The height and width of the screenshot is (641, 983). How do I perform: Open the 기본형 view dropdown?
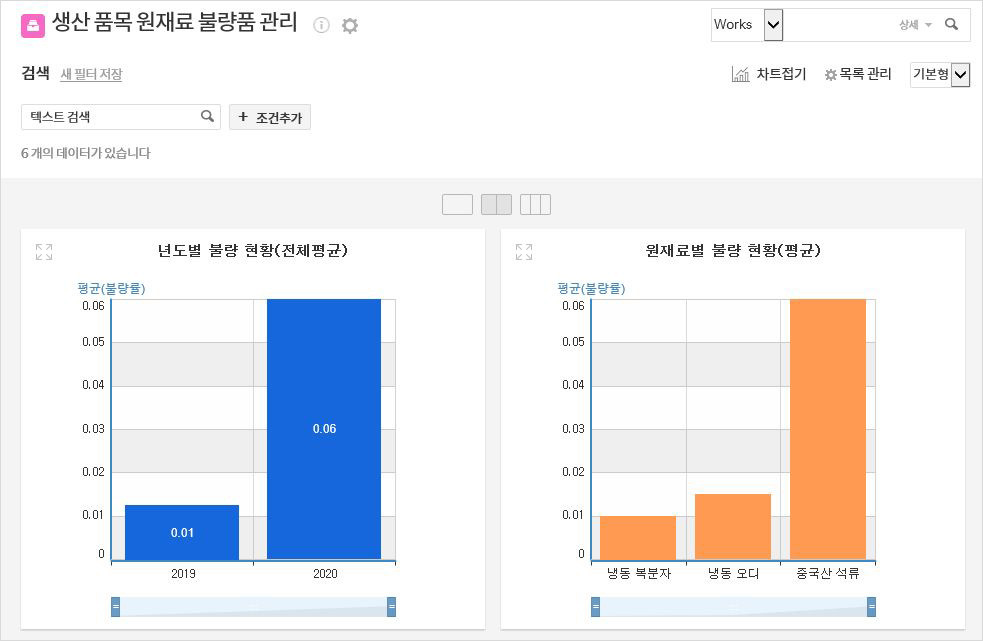tap(960, 75)
